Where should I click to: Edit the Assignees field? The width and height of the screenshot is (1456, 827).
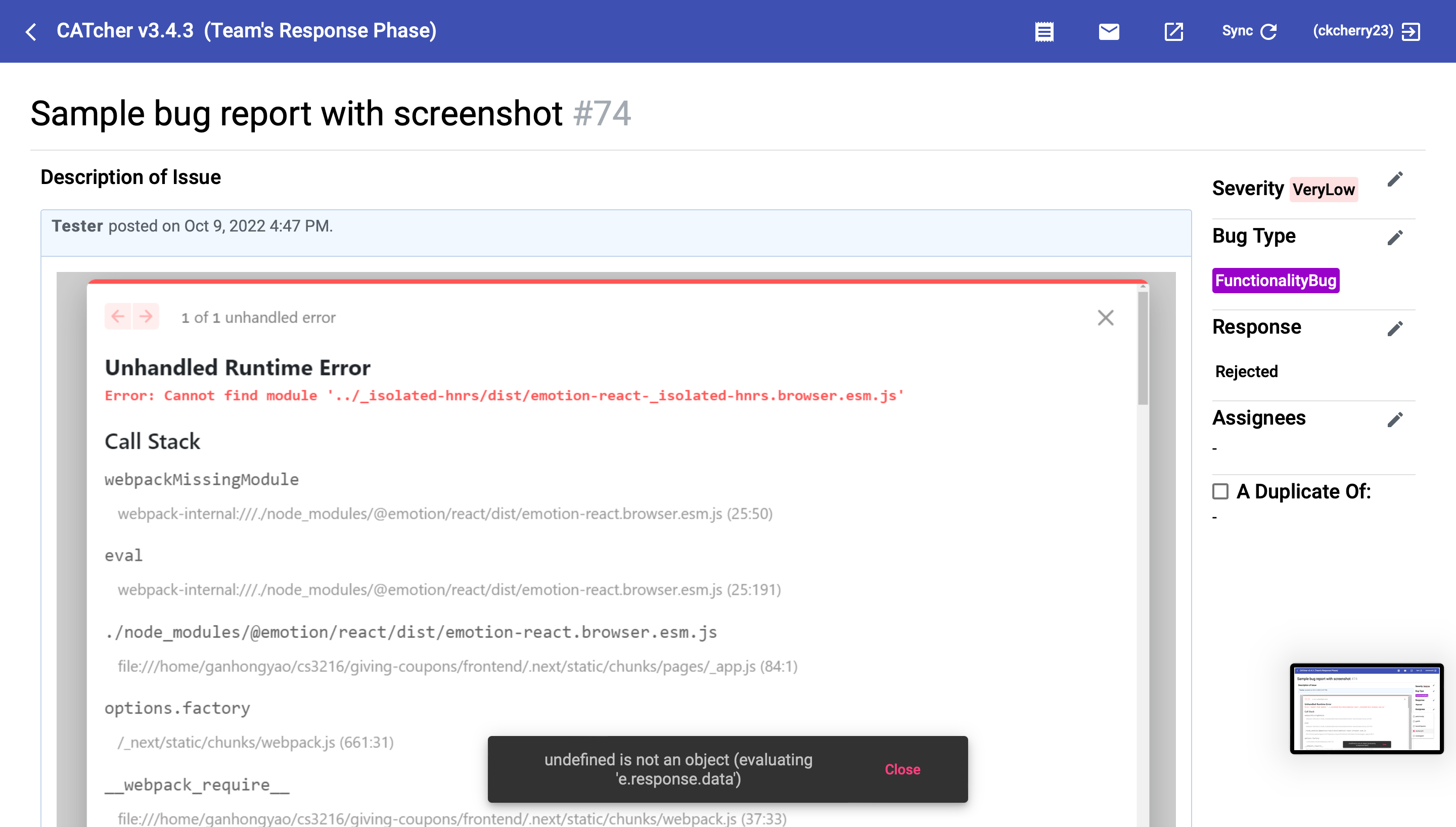point(1395,420)
